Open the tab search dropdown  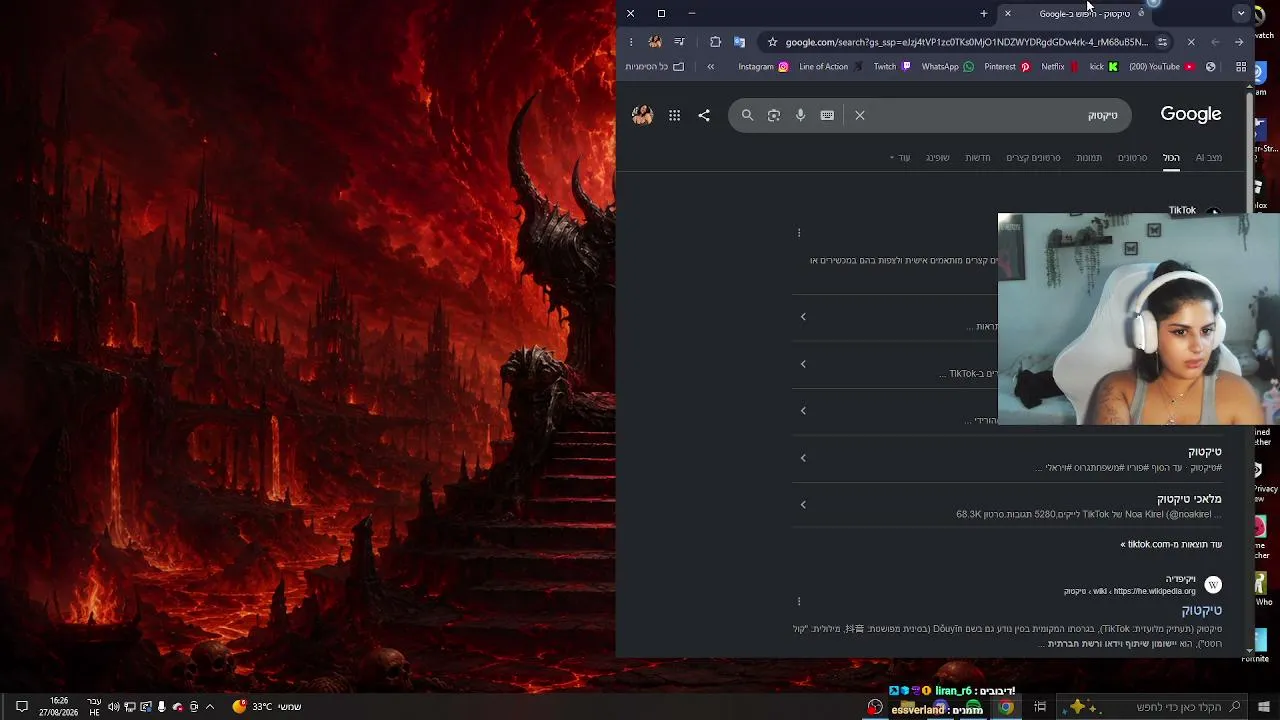pyautogui.click(x=1241, y=14)
